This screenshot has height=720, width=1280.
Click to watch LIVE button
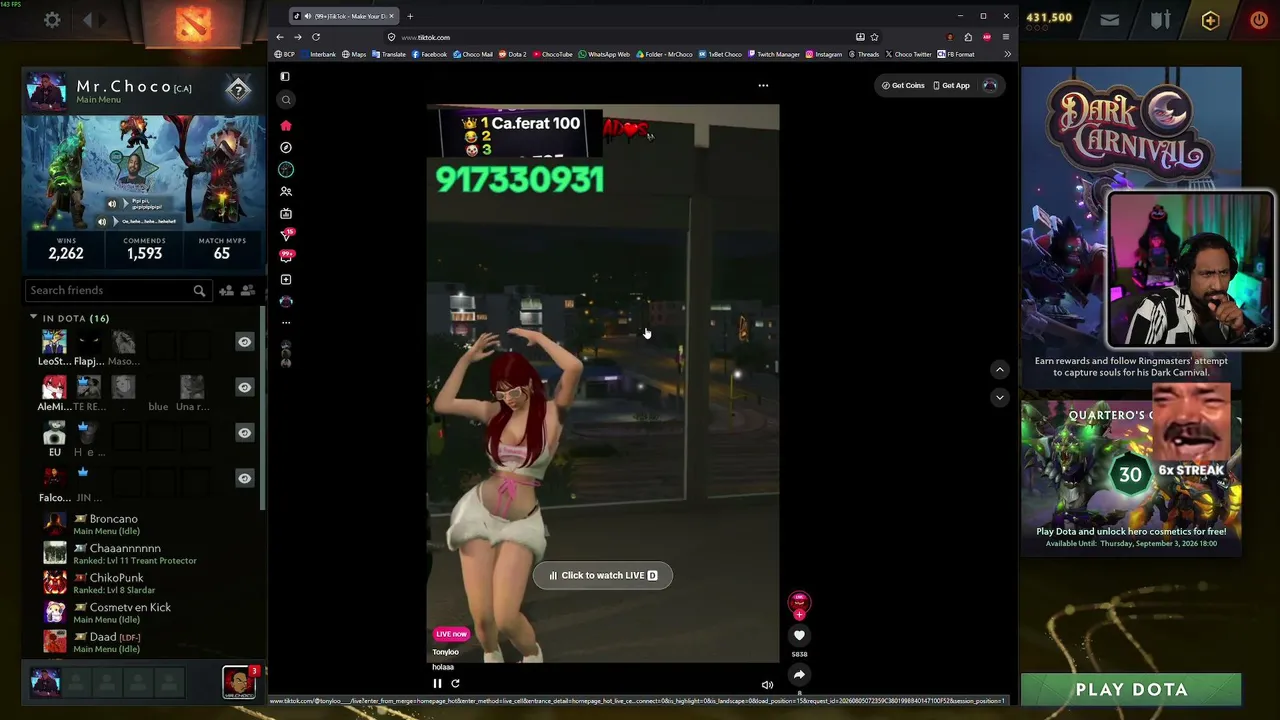tap(603, 575)
